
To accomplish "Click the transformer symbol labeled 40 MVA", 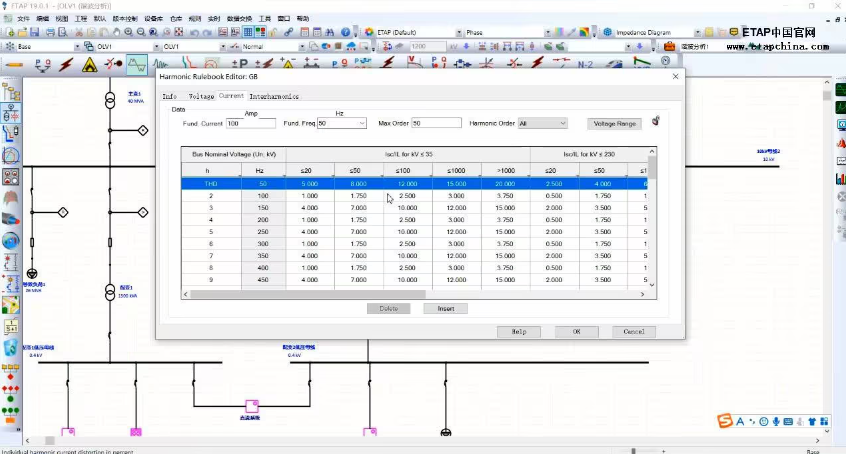I will pos(110,101).
